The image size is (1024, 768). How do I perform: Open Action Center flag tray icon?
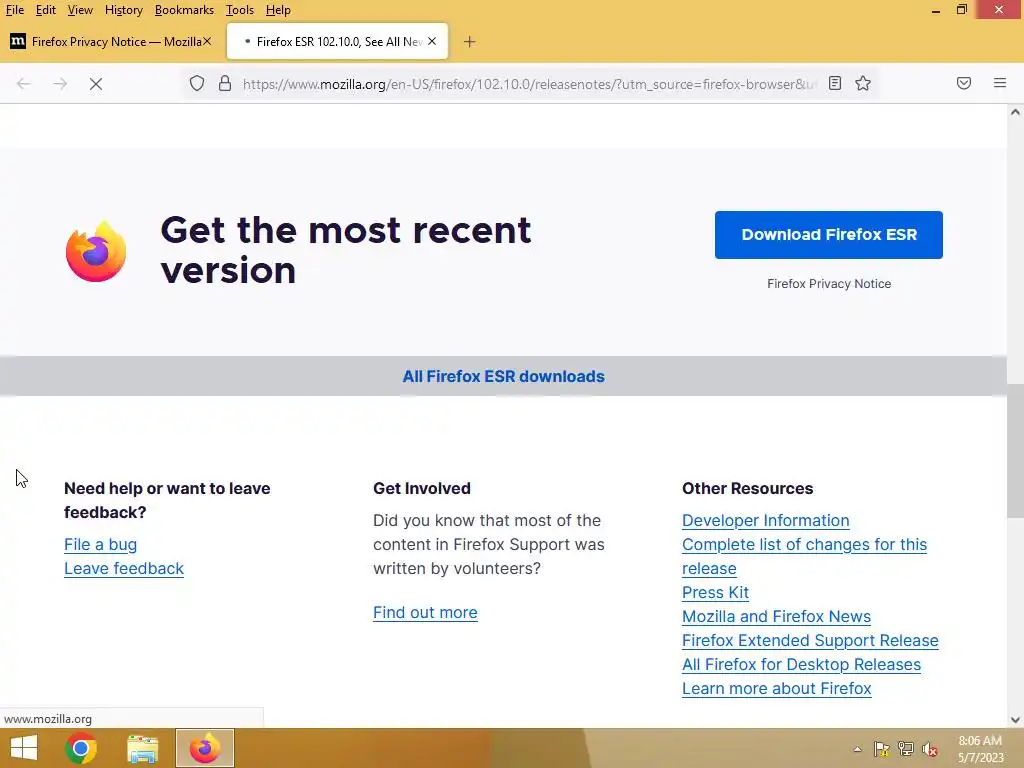[x=882, y=749]
